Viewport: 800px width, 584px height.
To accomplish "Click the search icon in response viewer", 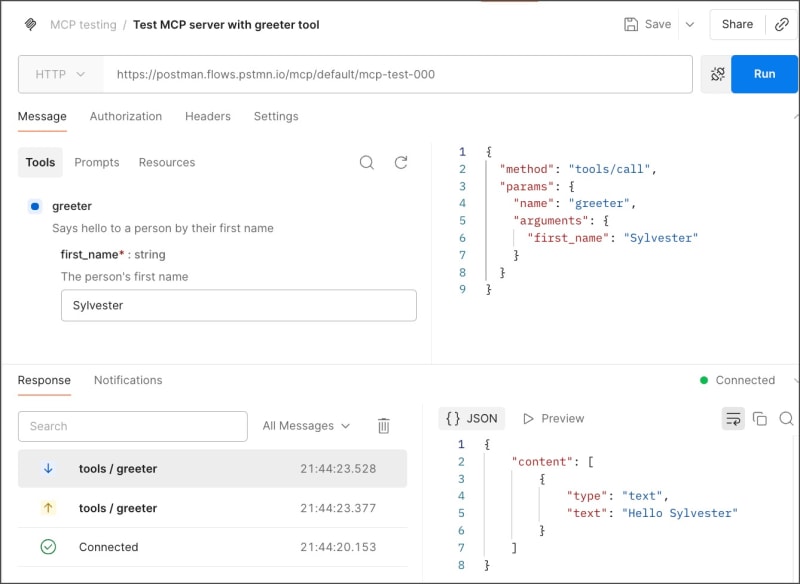I will point(787,418).
